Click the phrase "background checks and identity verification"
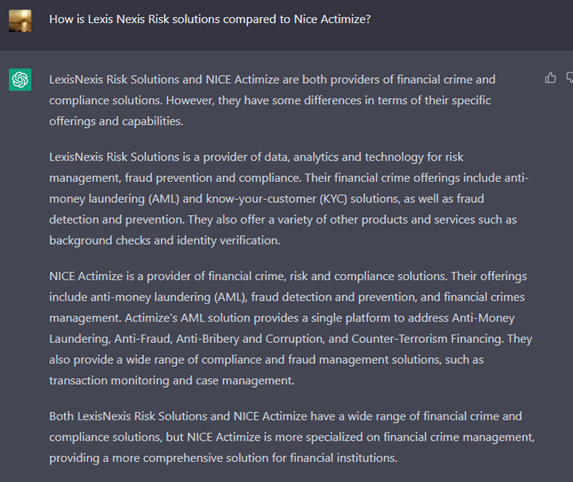The width and height of the screenshot is (573, 482). click(164, 240)
